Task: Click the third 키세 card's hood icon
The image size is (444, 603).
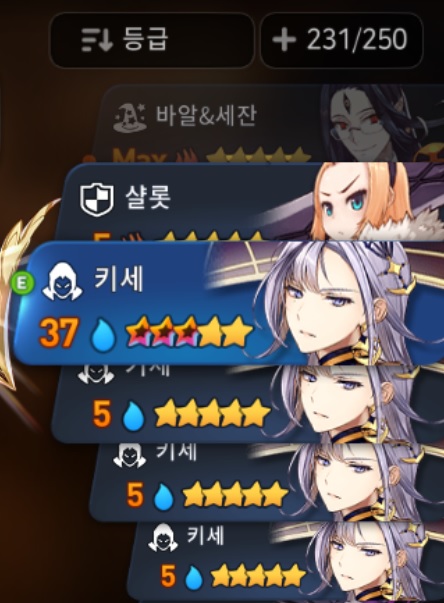Action: point(130,455)
